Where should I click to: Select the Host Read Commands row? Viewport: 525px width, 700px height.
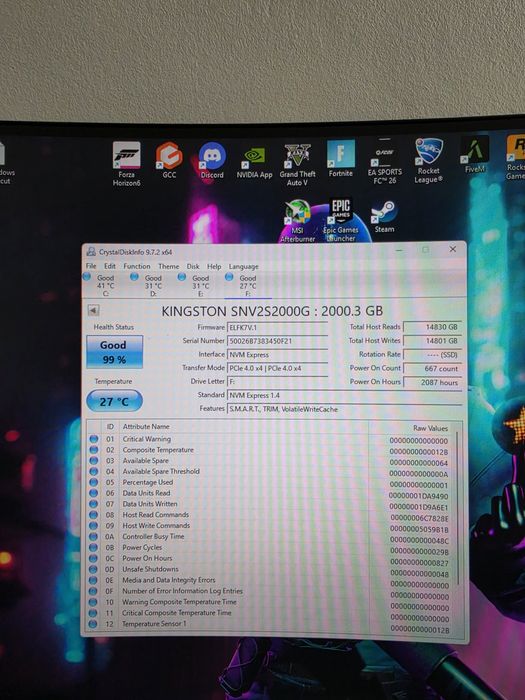270,515
